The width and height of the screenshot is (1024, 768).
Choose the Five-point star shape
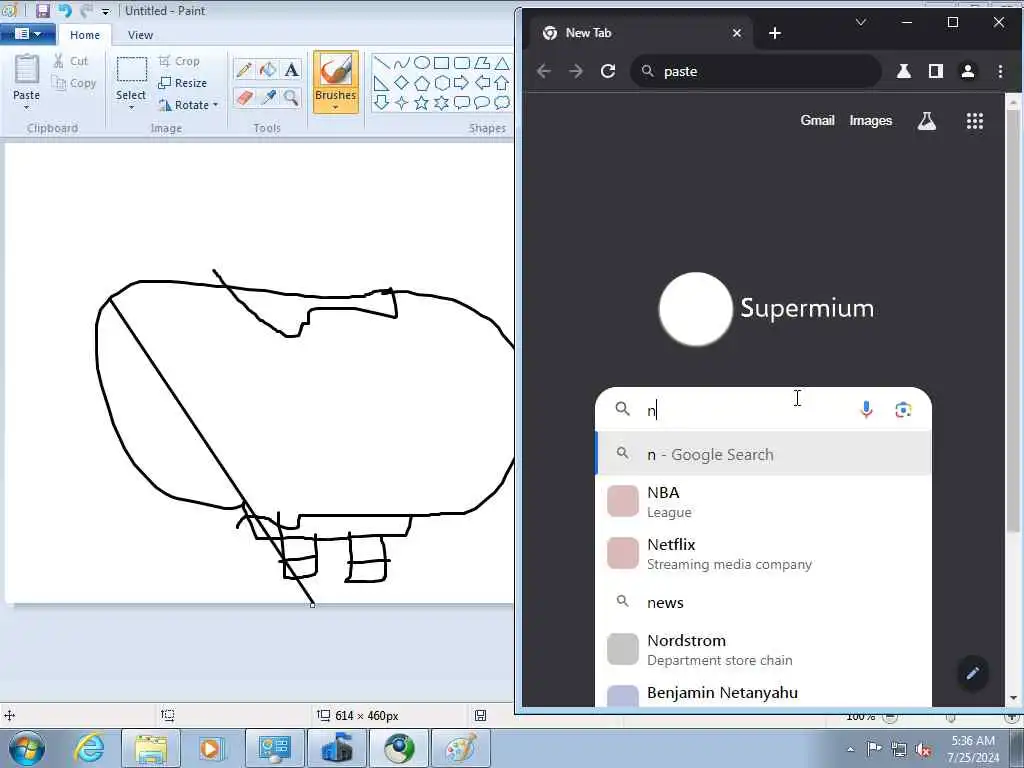[x=422, y=103]
